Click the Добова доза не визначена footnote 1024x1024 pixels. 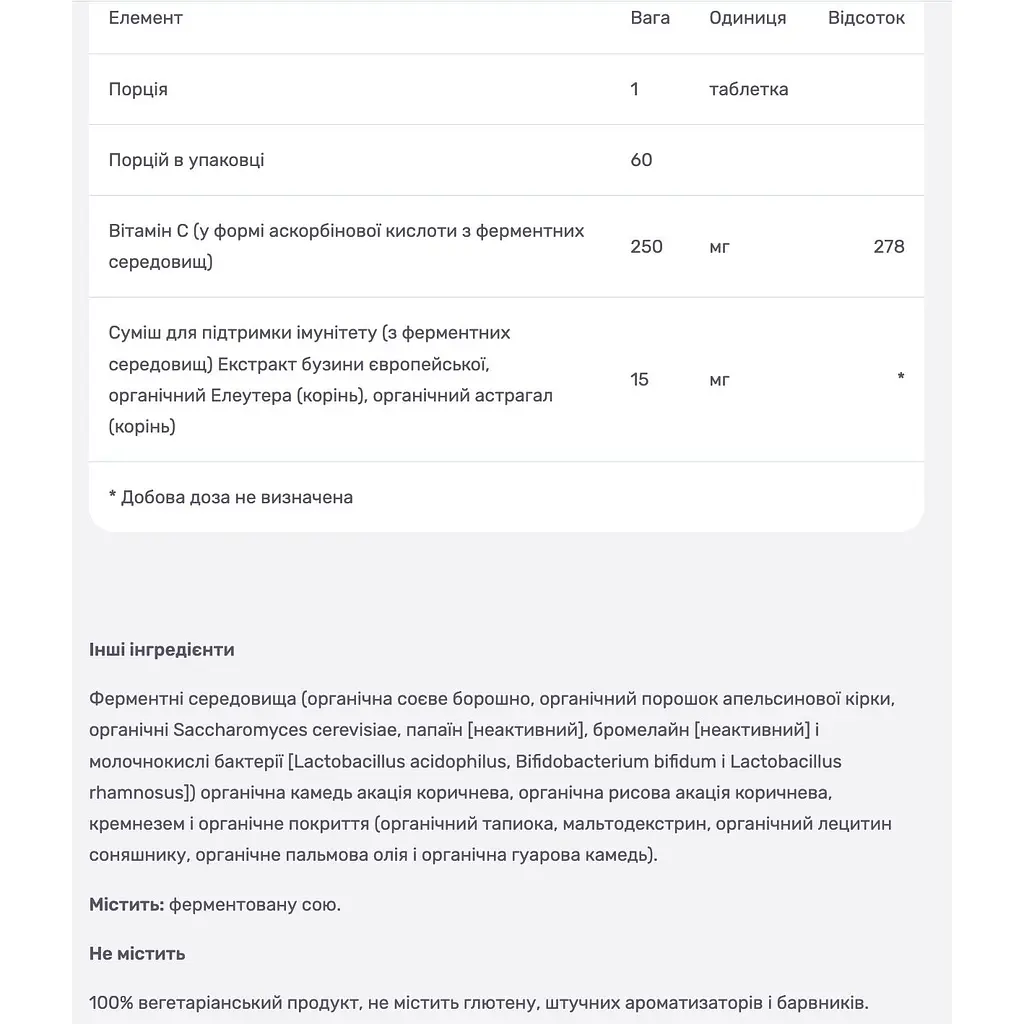(x=231, y=498)
